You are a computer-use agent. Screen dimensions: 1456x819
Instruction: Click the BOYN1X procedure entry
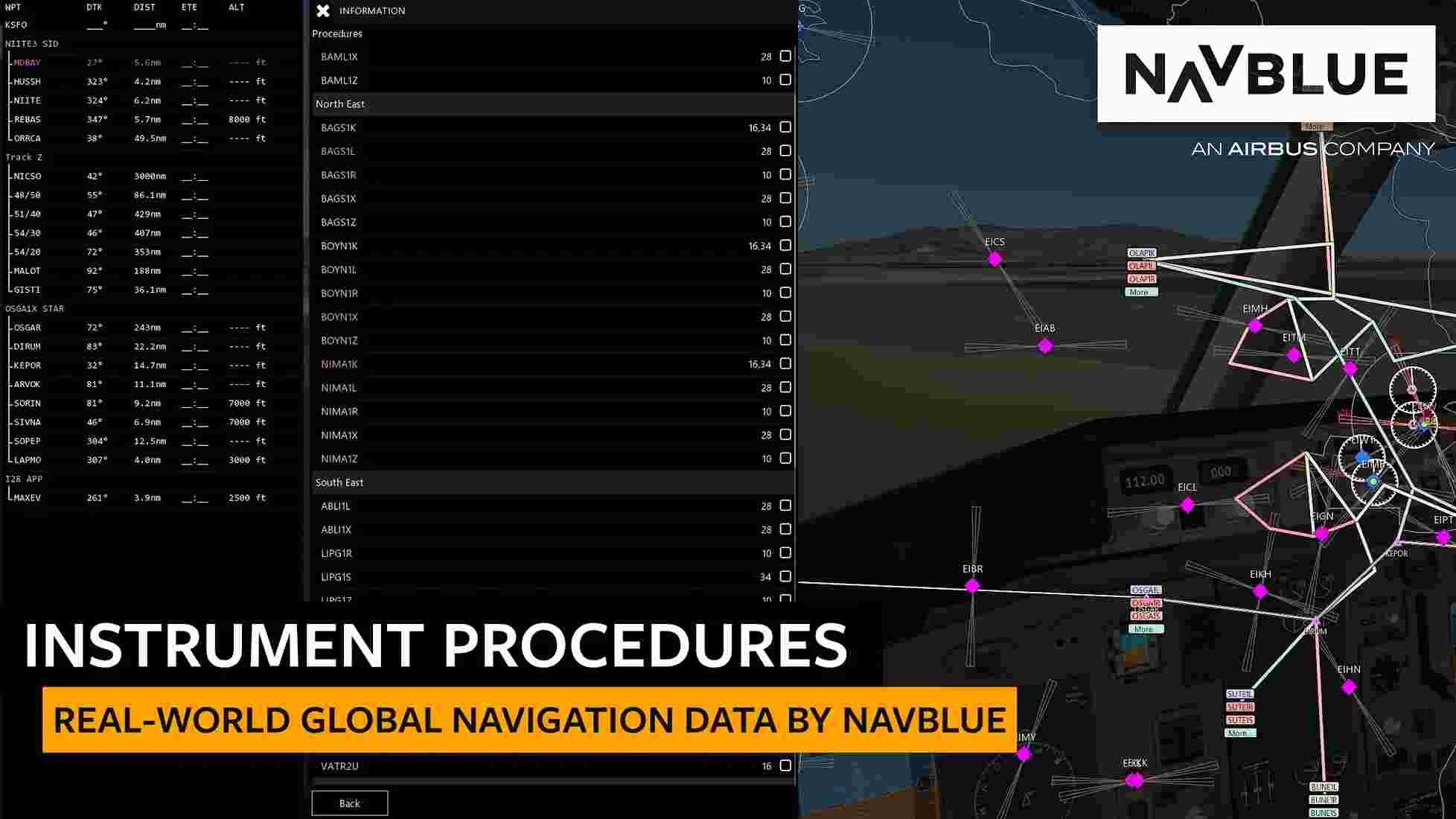pos(339,316)
